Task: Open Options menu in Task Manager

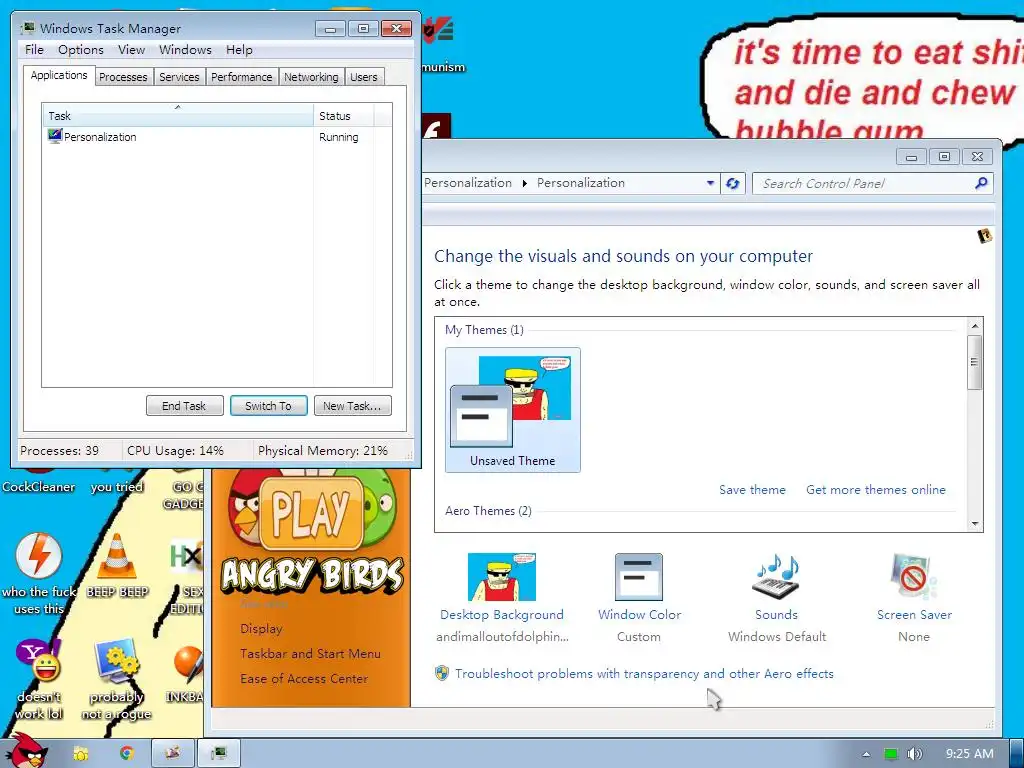Action: coord(81,50)
